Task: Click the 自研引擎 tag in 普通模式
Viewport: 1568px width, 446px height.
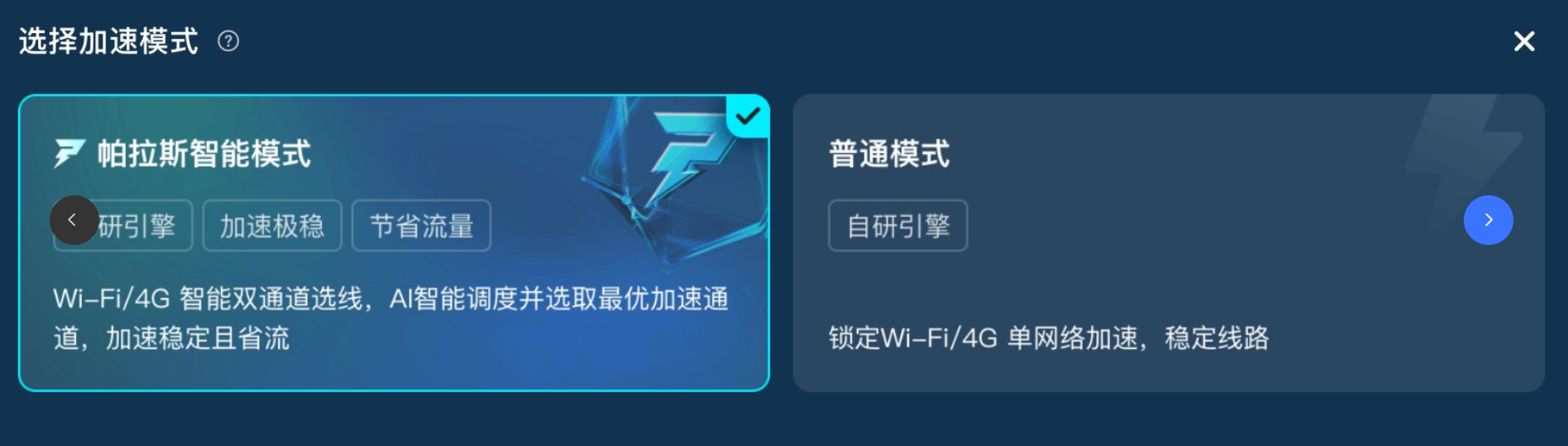Action: (x=898, y=225)
